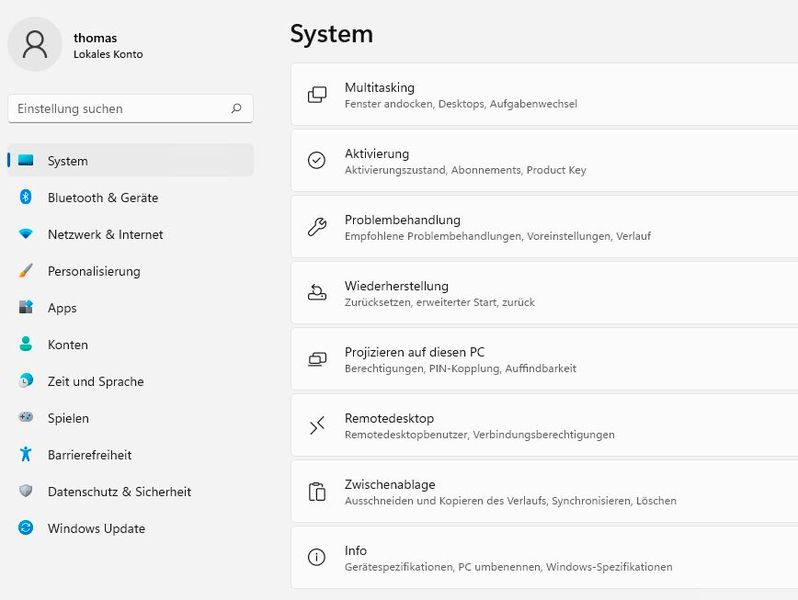Click the Barrierefreiheit accessibility figure icon

25,454
